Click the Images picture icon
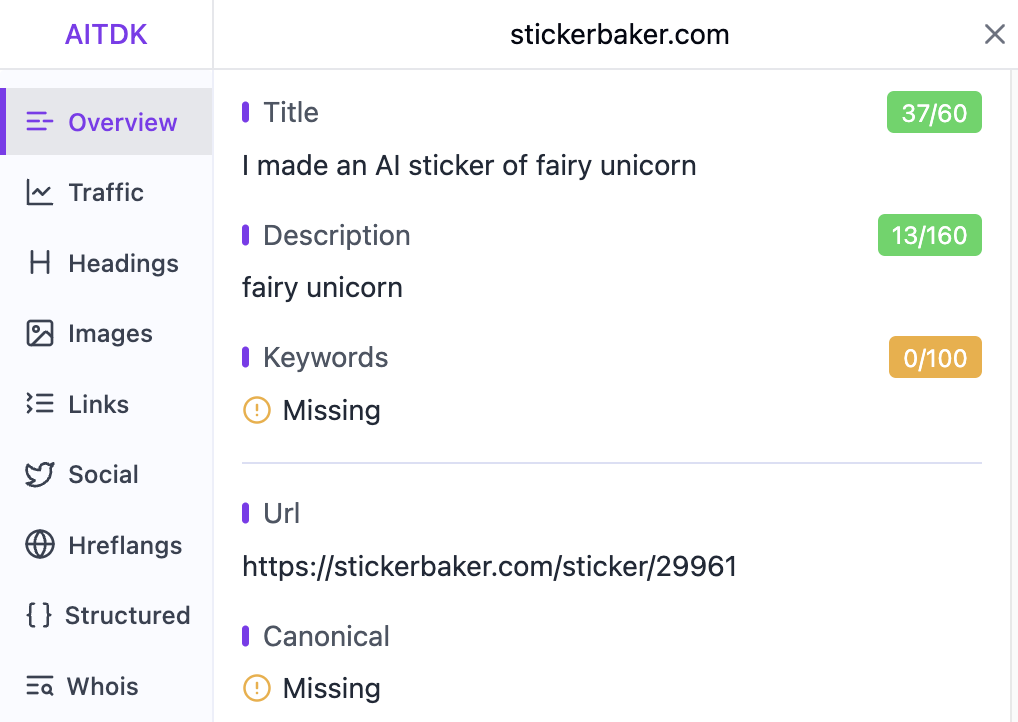 pyautogui.click(x=40, y=334)
